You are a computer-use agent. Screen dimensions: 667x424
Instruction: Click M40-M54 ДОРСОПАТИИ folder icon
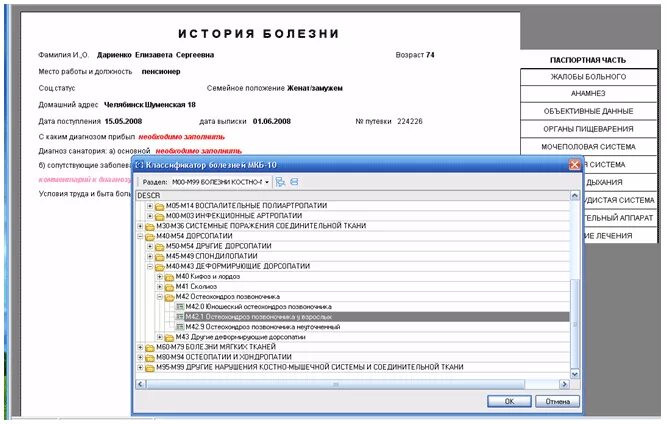click(x=150, y=236)
